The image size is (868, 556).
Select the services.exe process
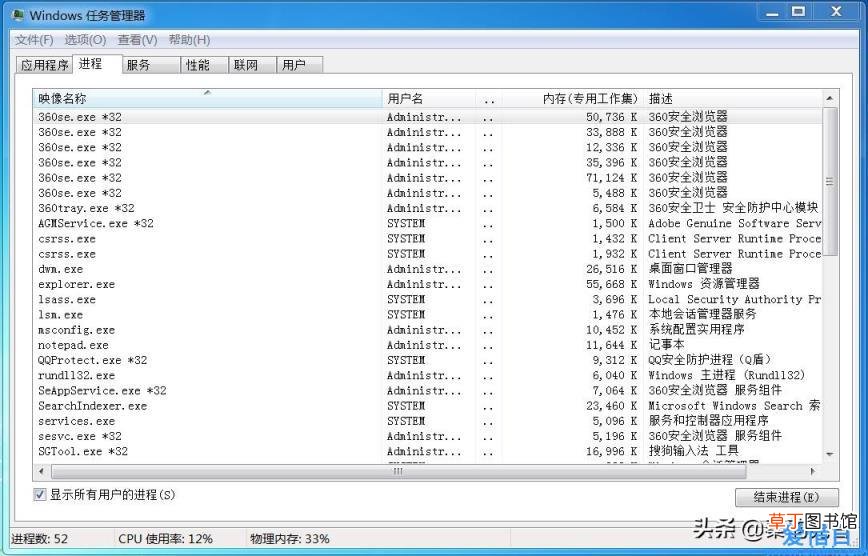pos(427,421)
